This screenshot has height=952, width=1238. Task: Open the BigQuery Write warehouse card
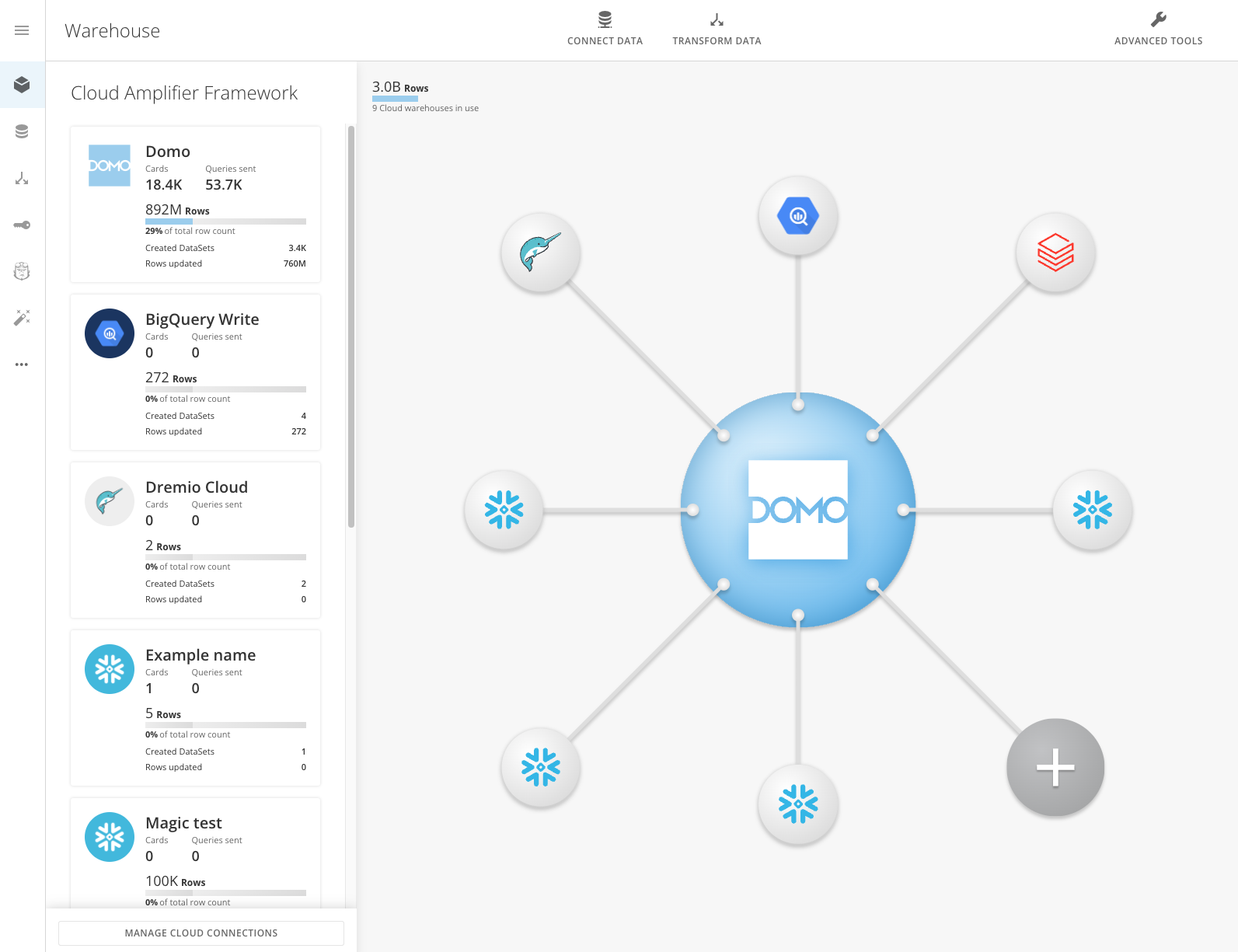pyautogui.click(x=195, y=372)
